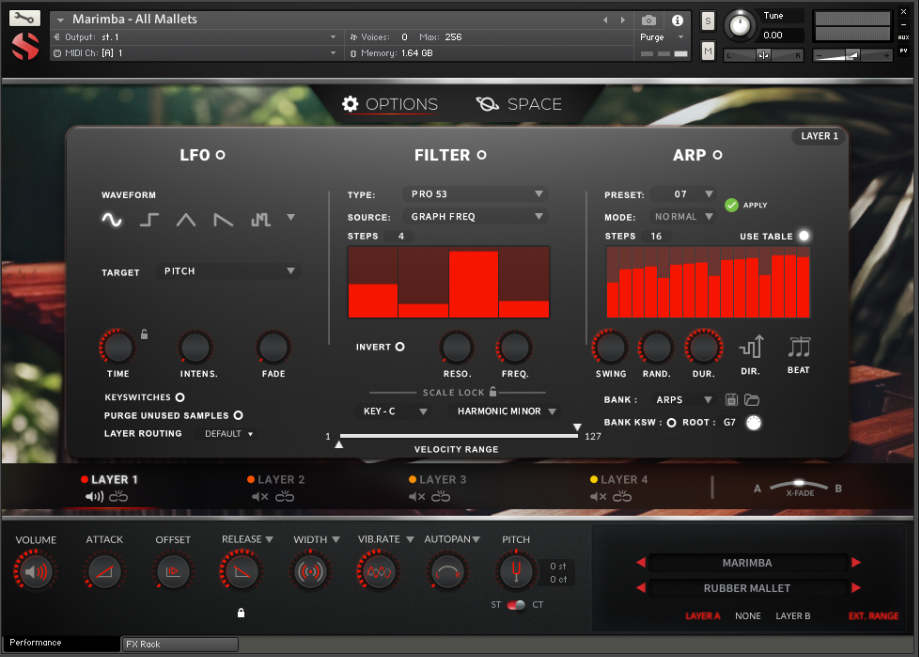Mute Layer 1 with its speaker icon
The image size is (919, 657).
(95, 496)
